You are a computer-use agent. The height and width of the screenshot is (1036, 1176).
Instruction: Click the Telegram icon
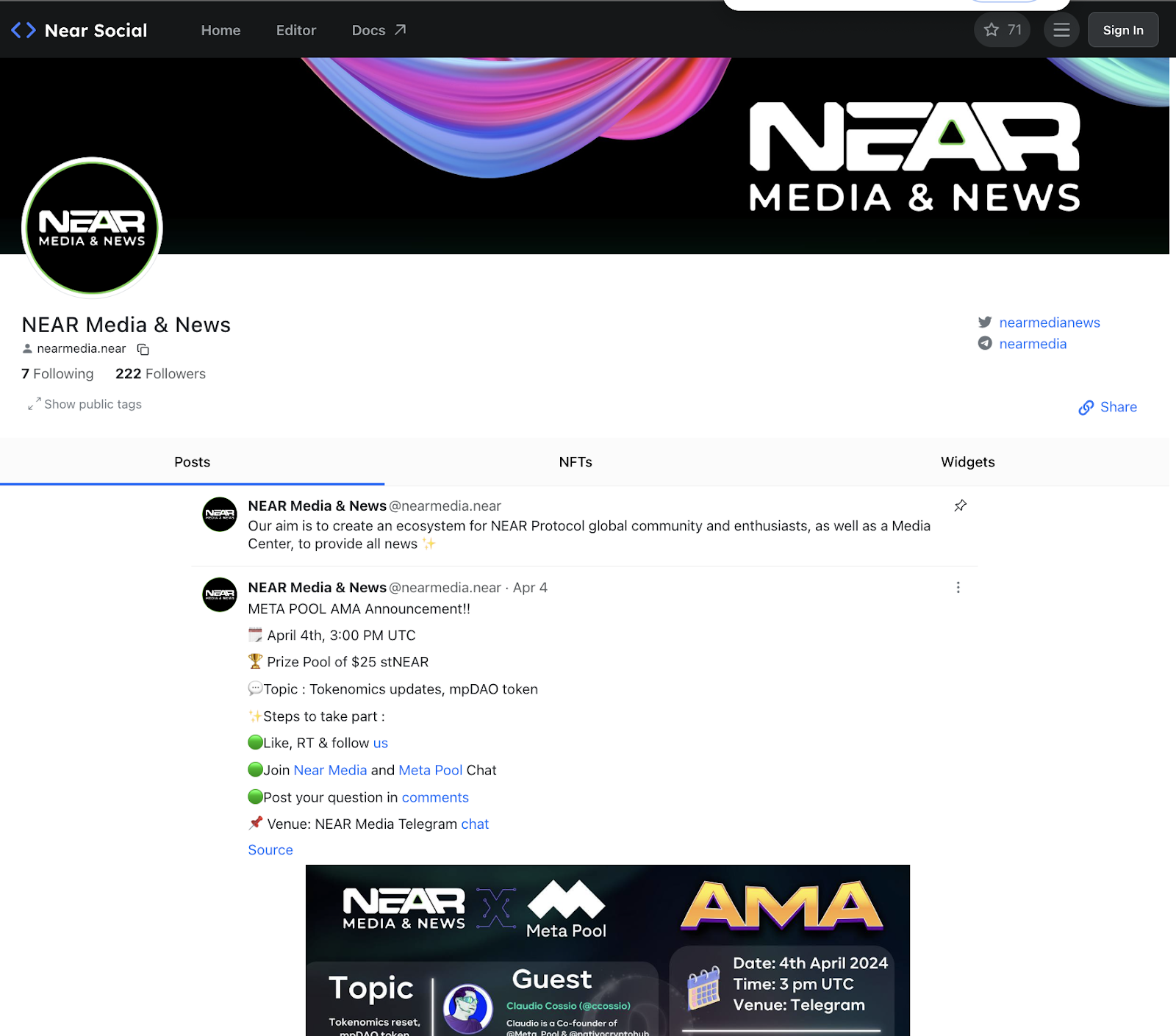(x=985, y=343)
